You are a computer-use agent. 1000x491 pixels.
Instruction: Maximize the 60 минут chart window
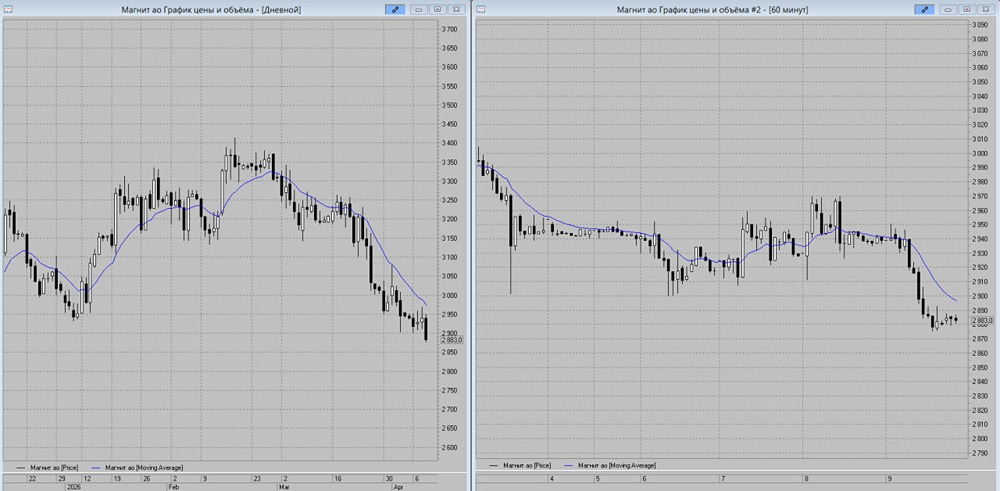point(967,10)
